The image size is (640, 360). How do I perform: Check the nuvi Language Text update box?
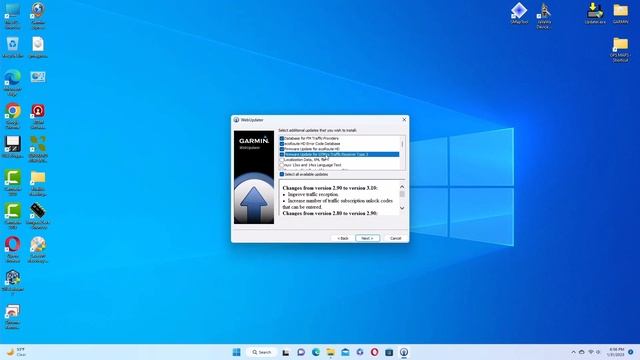coord(282,165)
